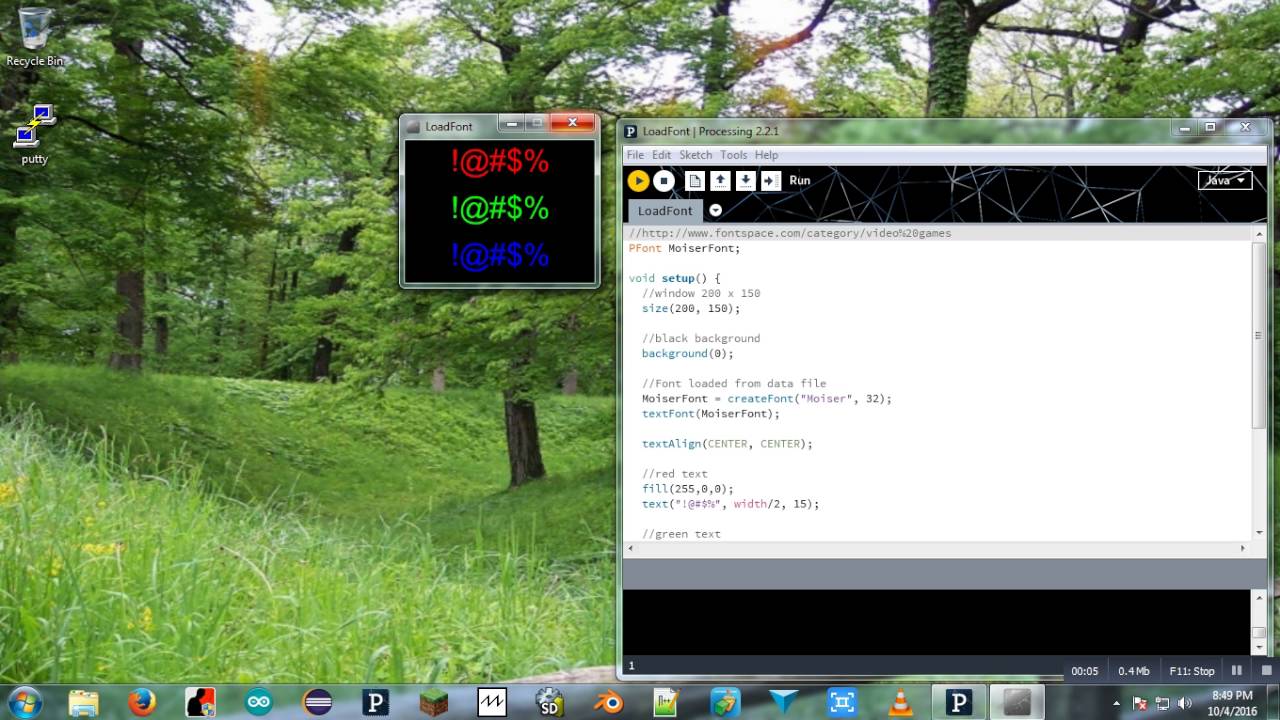Image resolution: width=1280 pixels, height=720 pixels.
Task: Click the '//Font loaded from data file' comment
Action: pos(734,383)
